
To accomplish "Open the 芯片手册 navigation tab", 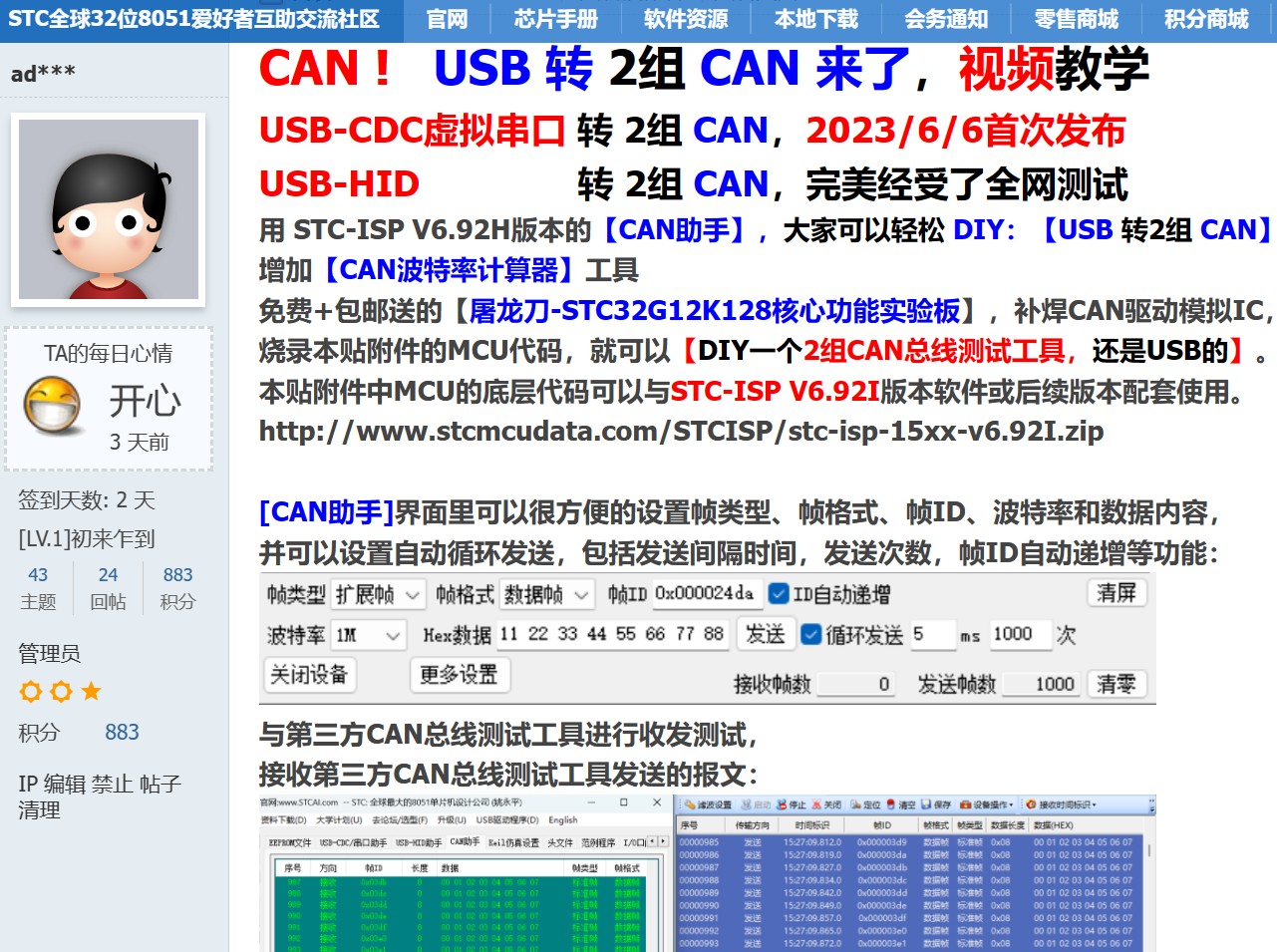I will point(556,19).
